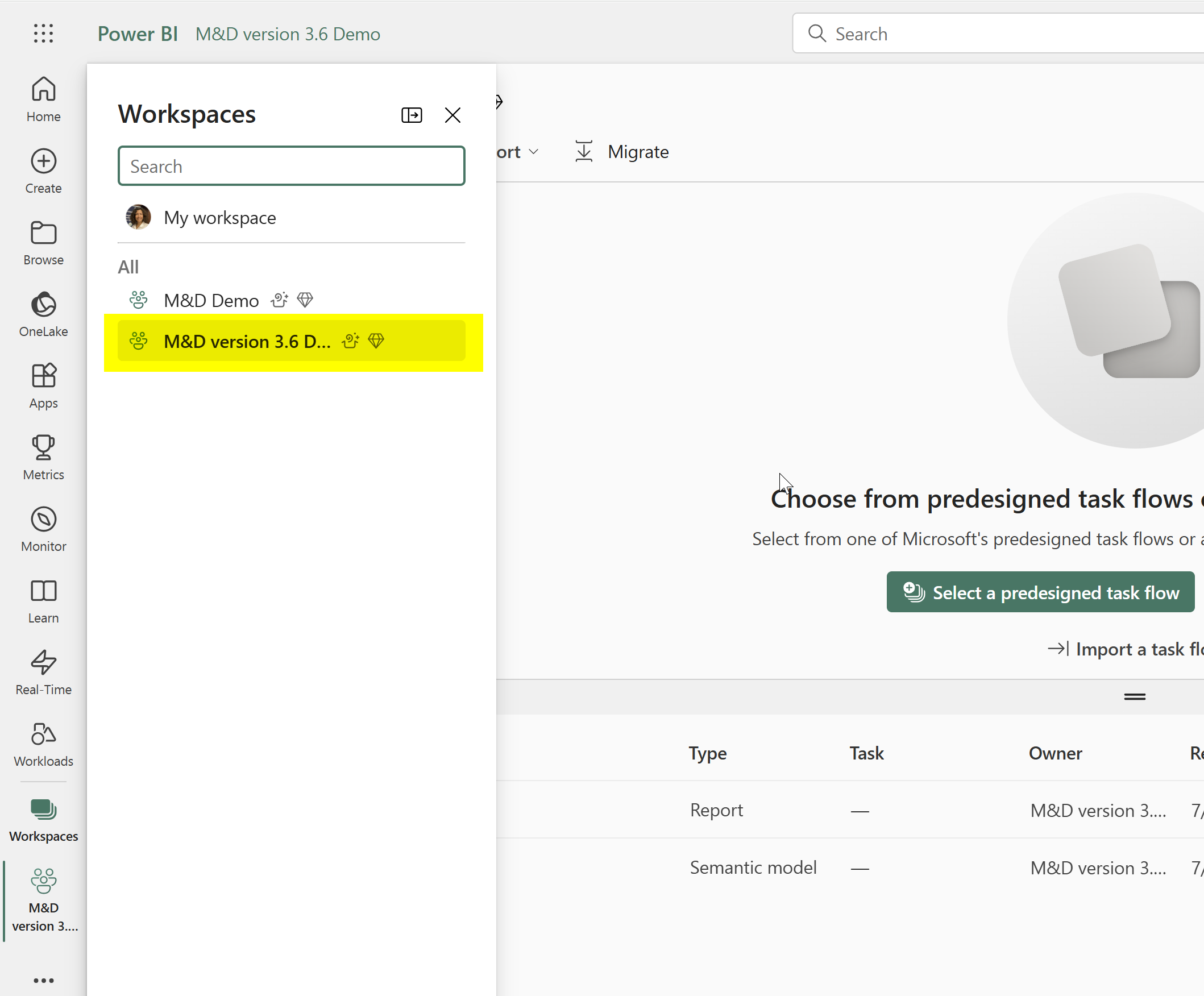Open Workloads in sidebar
Screen dimensions: 1204x996
tap(44, 745)
